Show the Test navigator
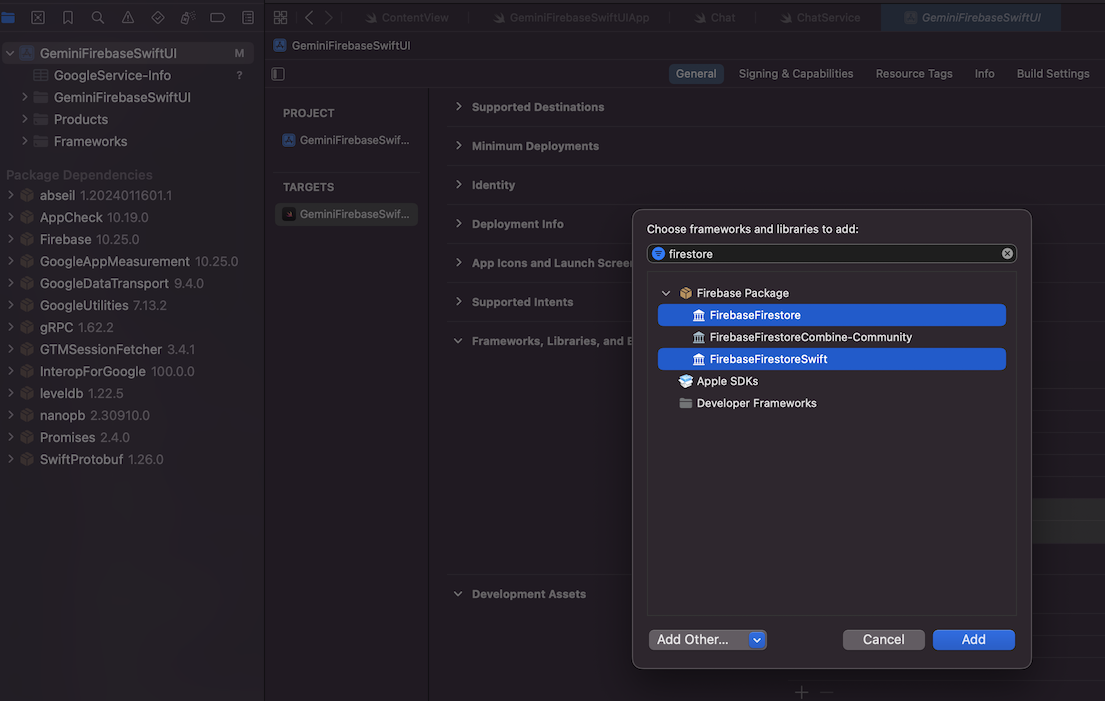Image resolution: width=1105 pixels, height=701 pixels. [158, 18]
